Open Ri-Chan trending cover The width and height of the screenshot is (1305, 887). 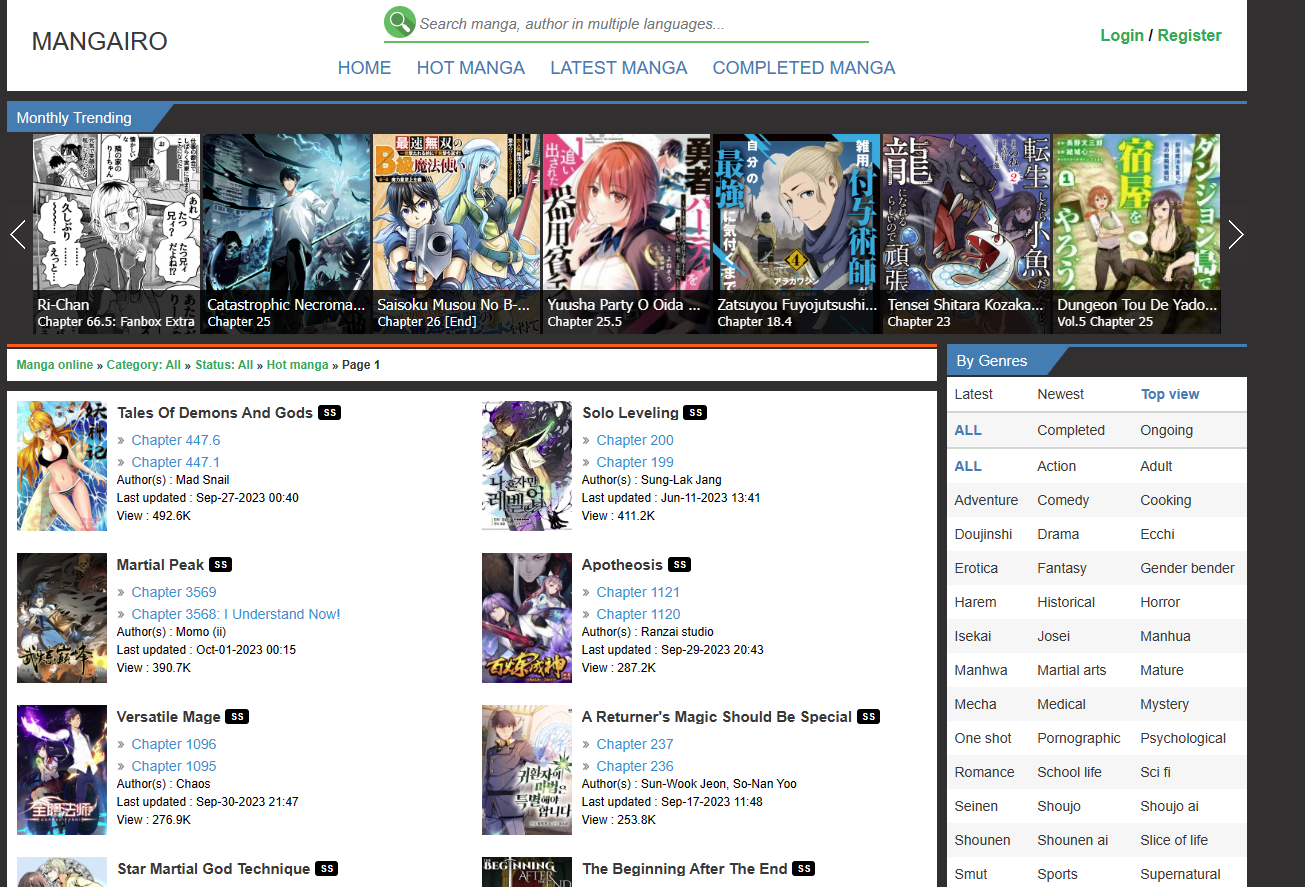(117, 234)
